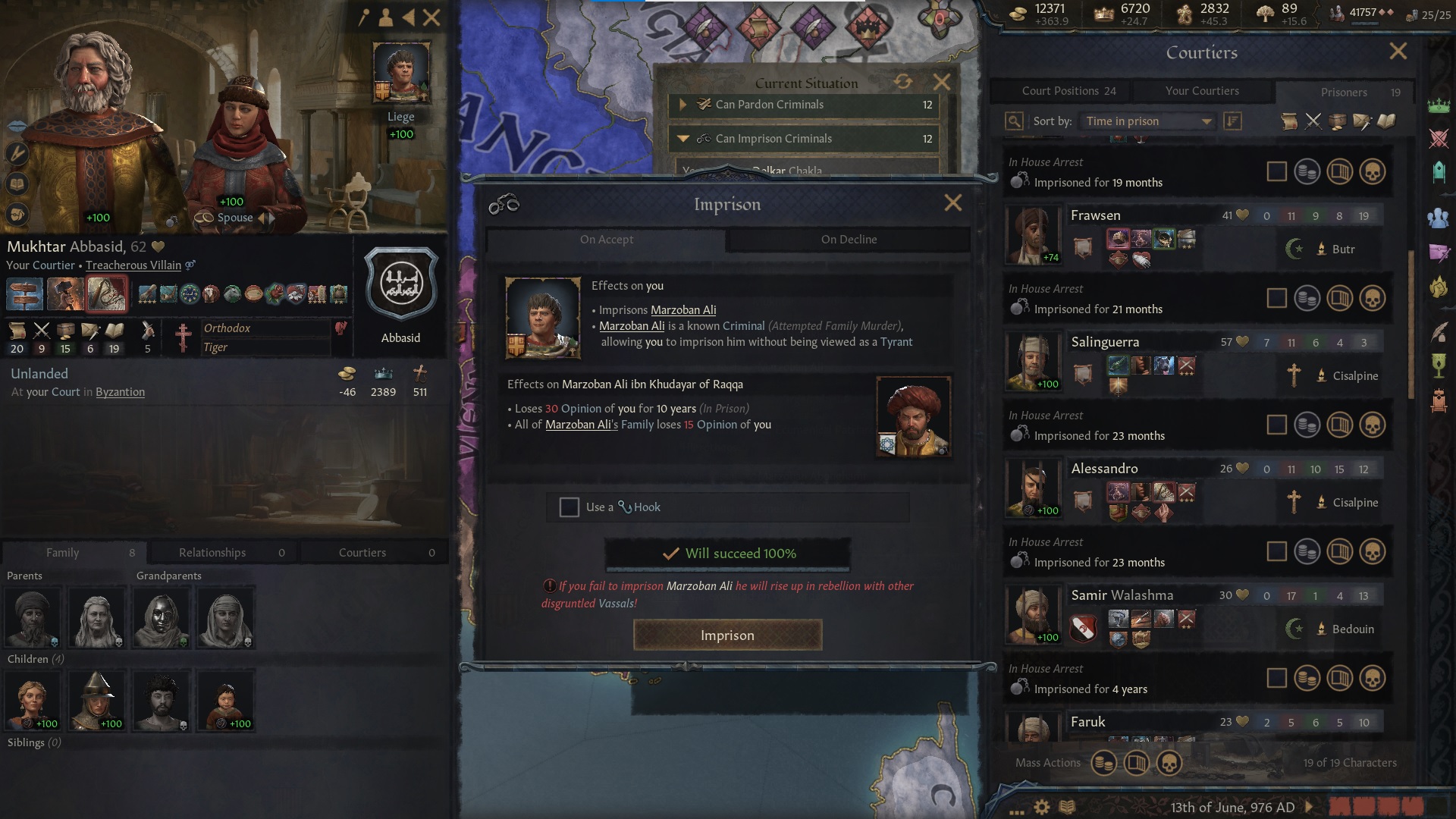Click the Courtiers list scrollbar
1456x819 pixels.
[x=1410, y=326]
